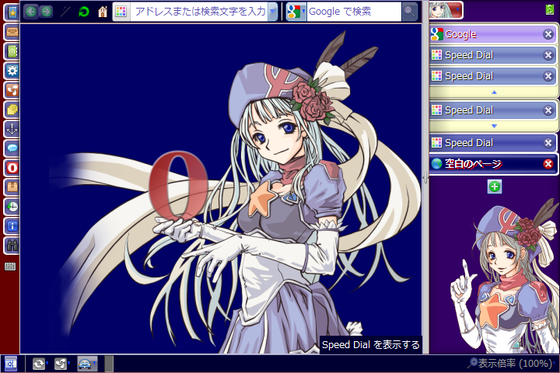Close the Speed Dial tab just above 空白のページ
560x373 pixels.
point(548,143)
